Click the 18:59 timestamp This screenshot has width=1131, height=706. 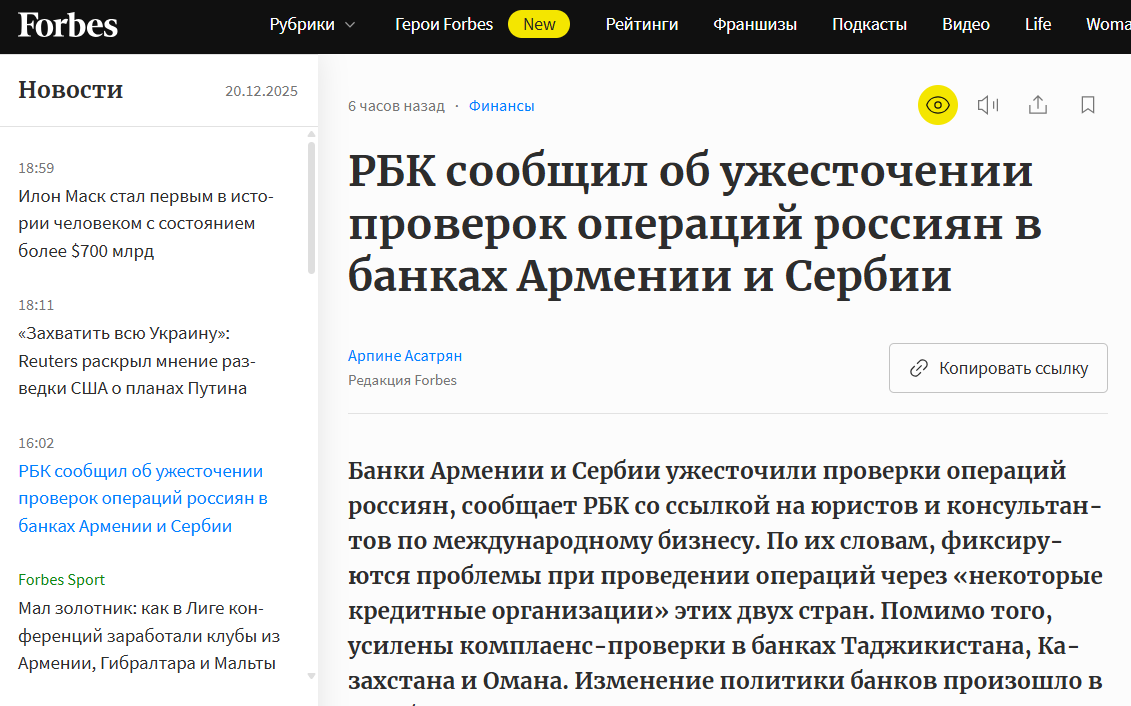[36, 168]
